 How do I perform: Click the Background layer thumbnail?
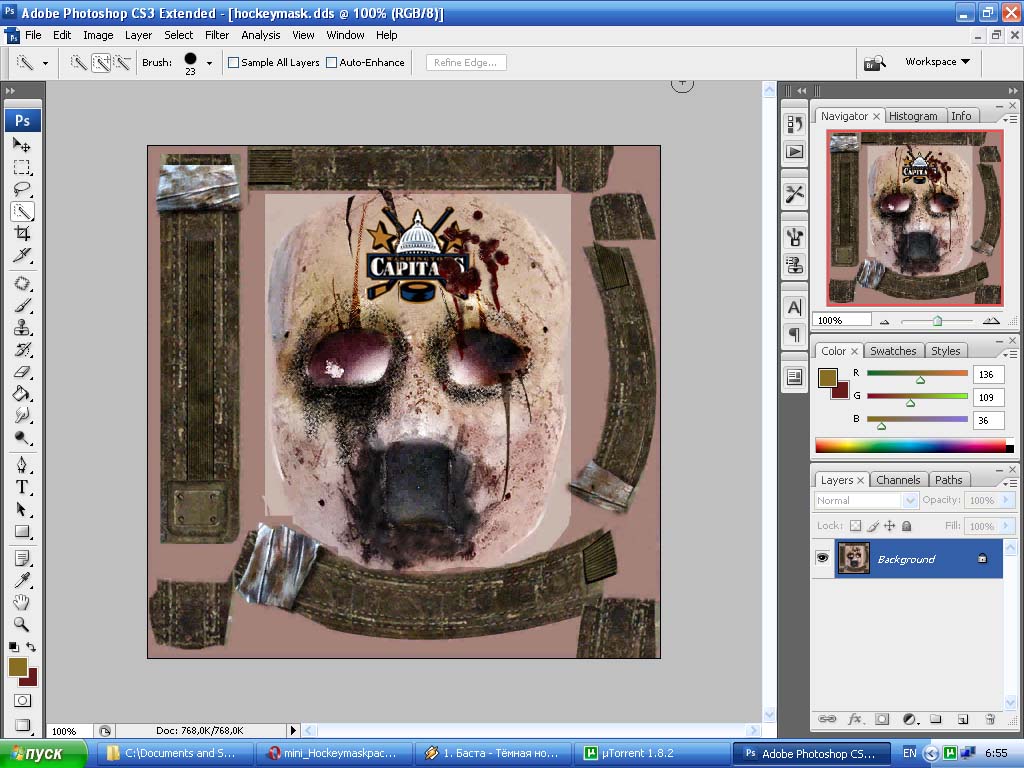coord(853,558)
